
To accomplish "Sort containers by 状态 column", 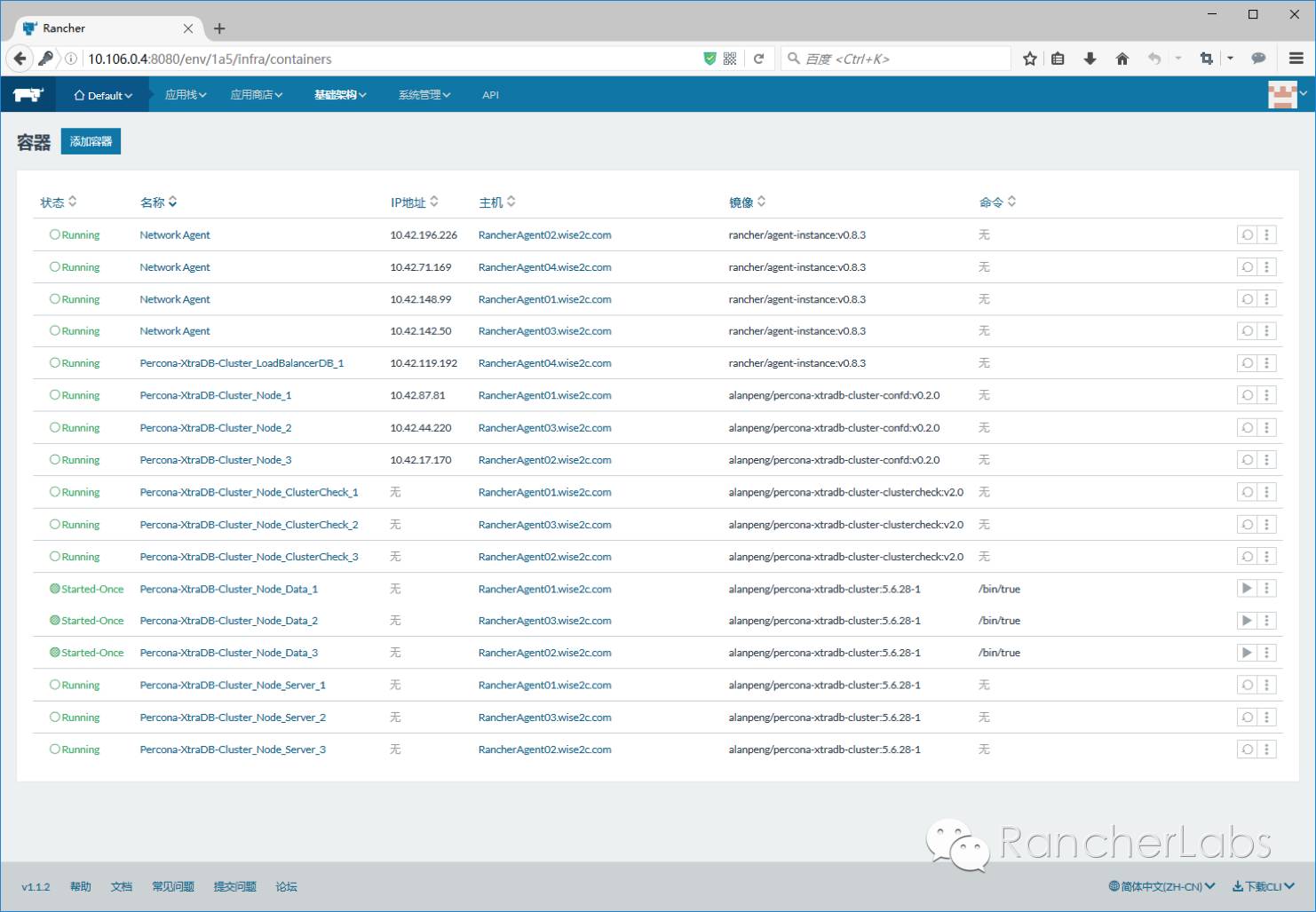I will click(x=59, y=202).
